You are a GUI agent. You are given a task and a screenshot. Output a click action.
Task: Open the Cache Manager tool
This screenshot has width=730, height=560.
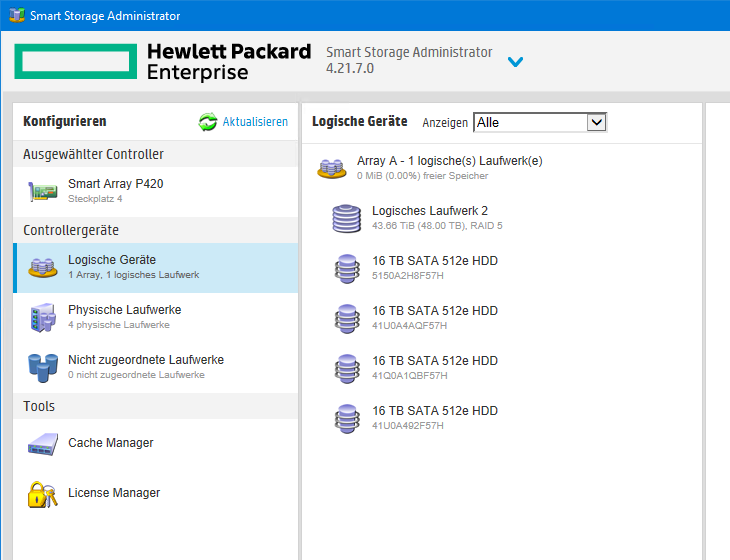pos(155,443)
